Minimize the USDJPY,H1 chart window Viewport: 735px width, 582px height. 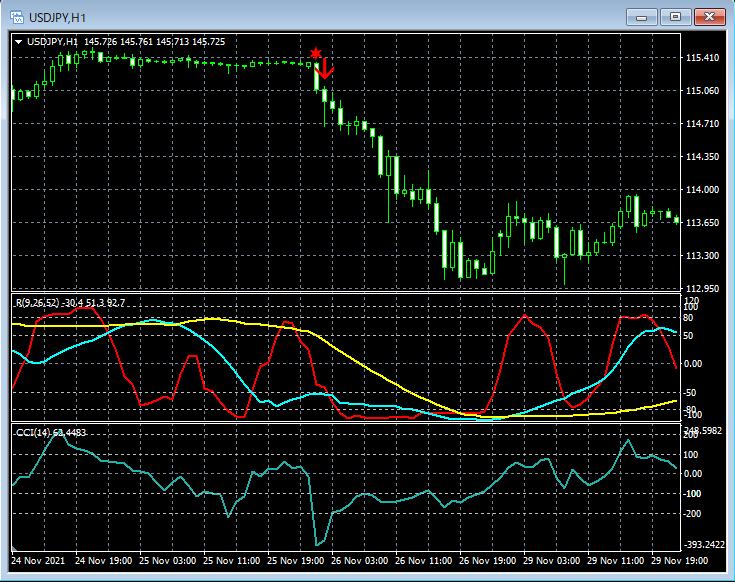(641, 16)
